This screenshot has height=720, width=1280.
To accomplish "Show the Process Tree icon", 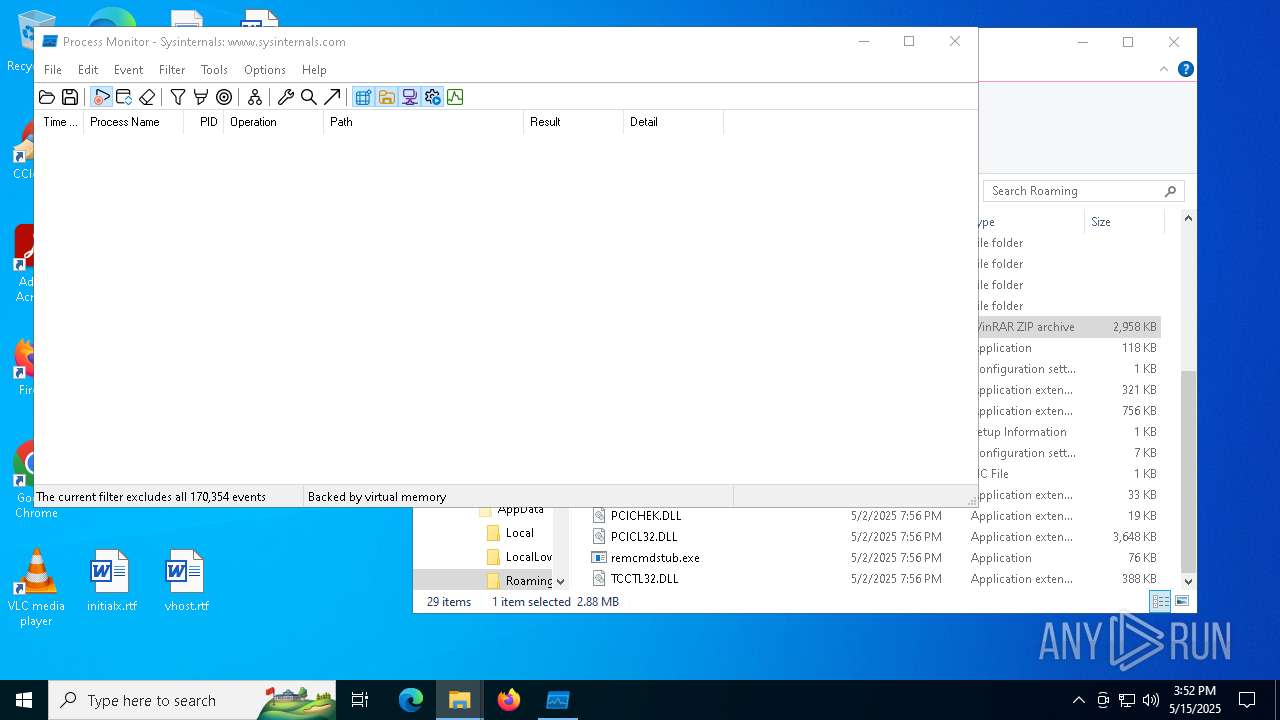I will point(255,97).
